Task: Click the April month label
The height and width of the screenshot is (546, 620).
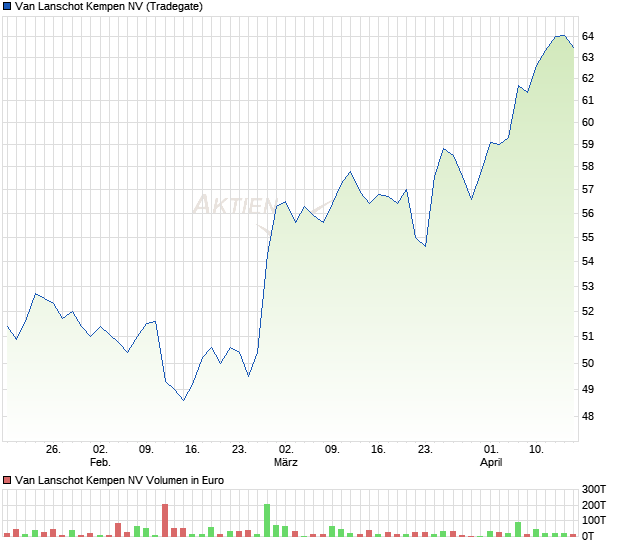Action: coord(491,462)
